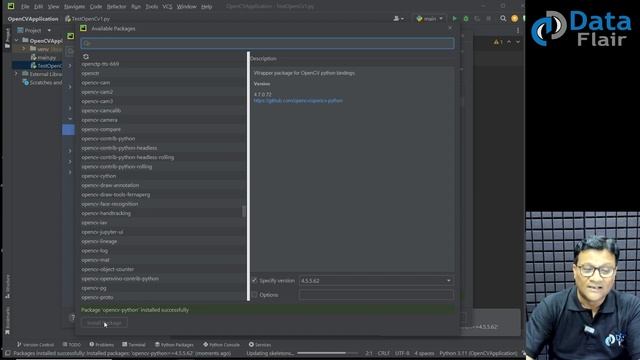
Task: Open the TODO tool tab
Action: pos(72,344)
